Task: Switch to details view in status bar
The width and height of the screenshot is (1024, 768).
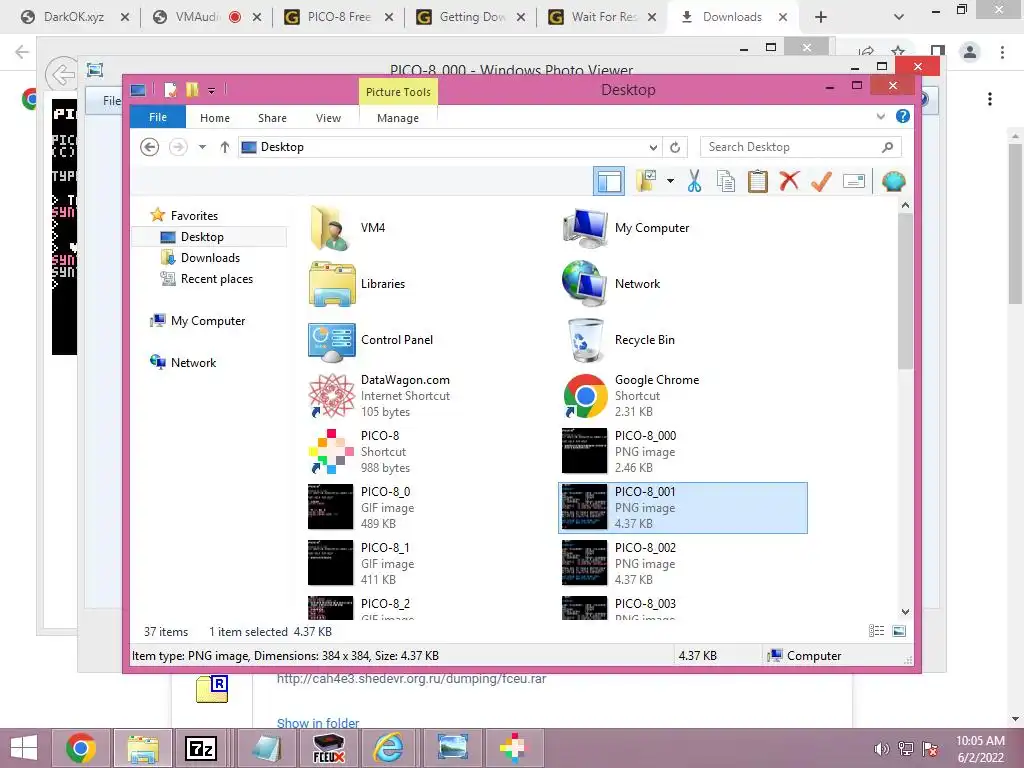Action: (876, 631)
